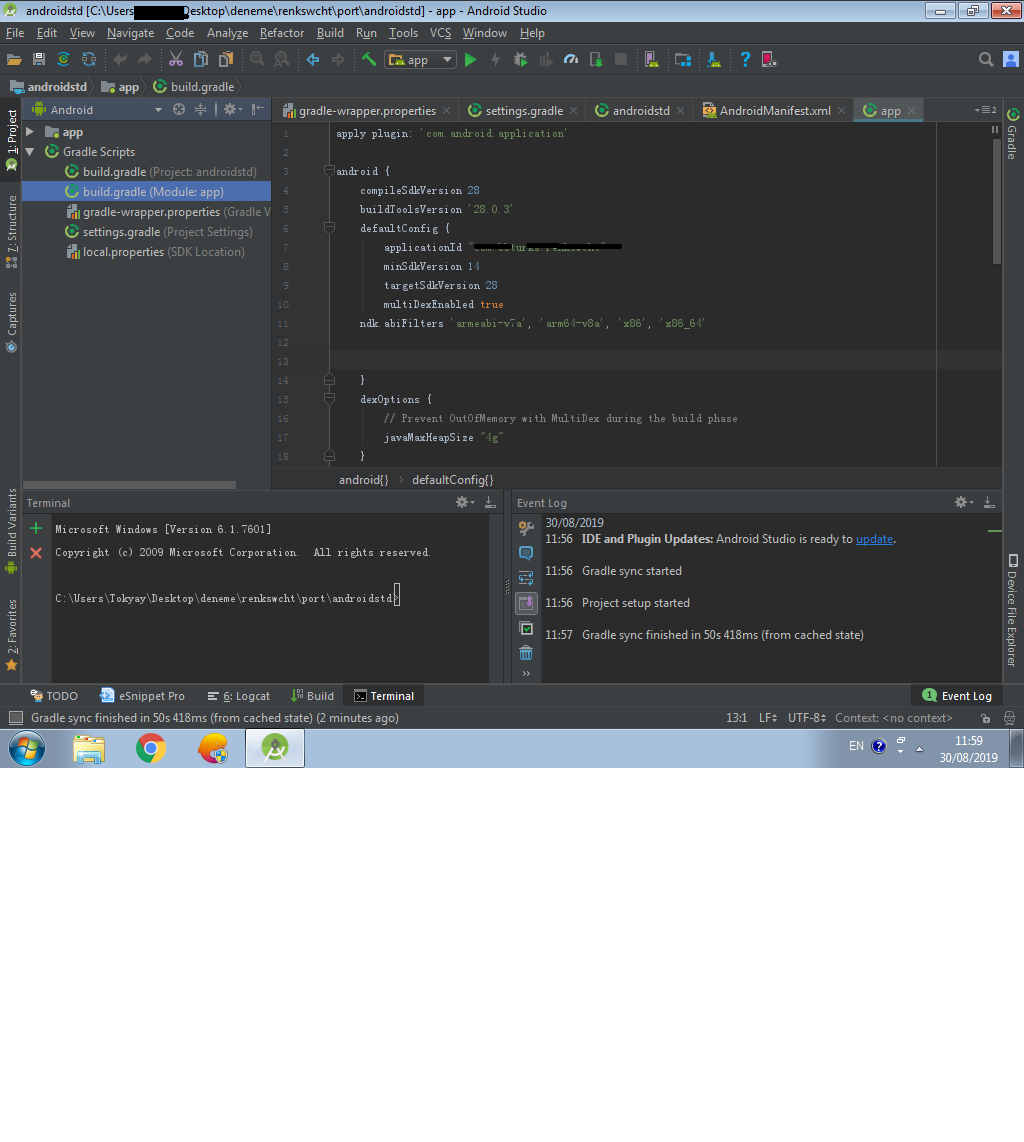1024x1142 pixels.
Task: Open the eSnippet Pro tool window
Action: pos(143,696)
